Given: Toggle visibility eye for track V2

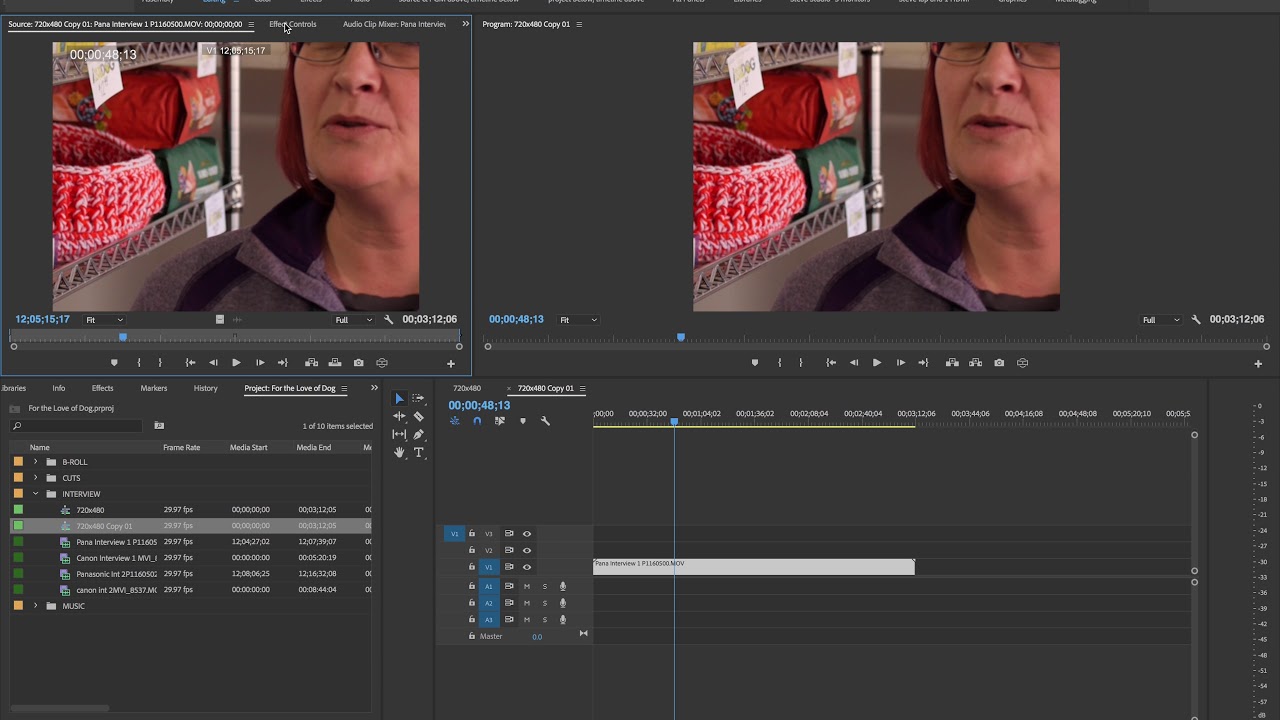Looking at the screenshot, I should click(x=527, y=550).
